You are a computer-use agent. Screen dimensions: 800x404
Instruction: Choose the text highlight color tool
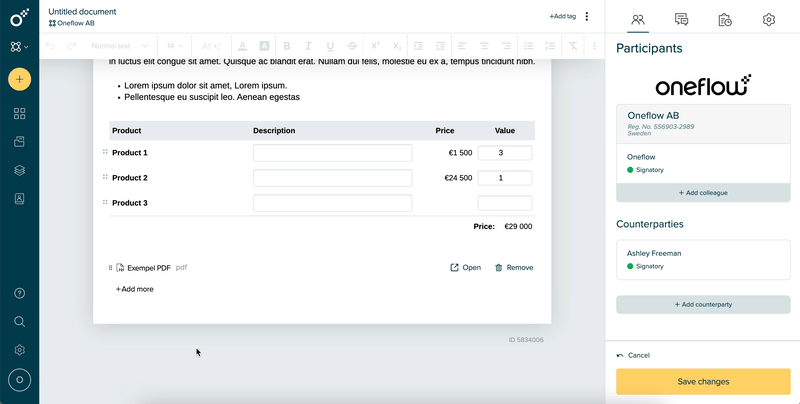click(x=264, y=46)
